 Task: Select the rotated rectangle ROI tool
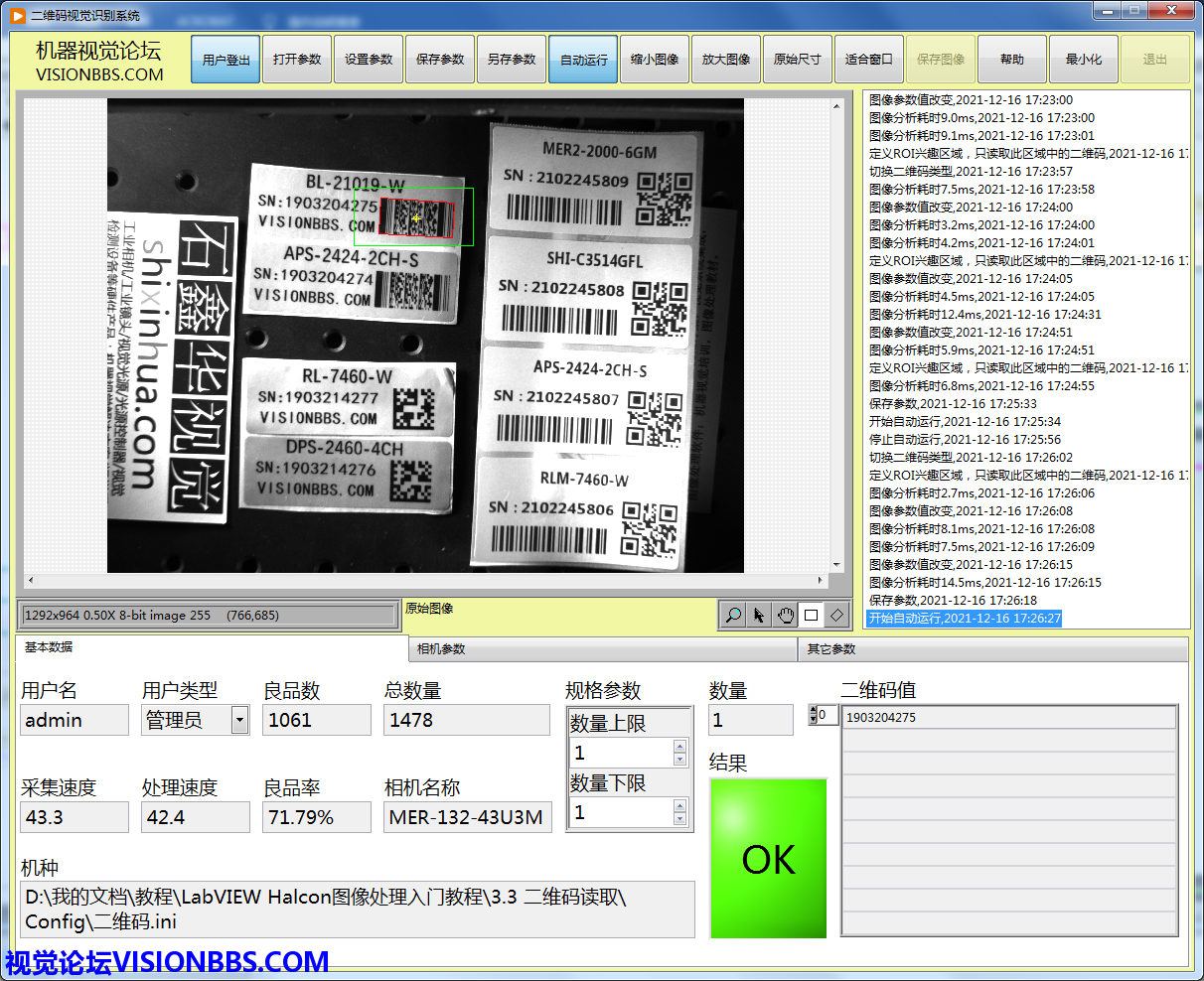836,616
